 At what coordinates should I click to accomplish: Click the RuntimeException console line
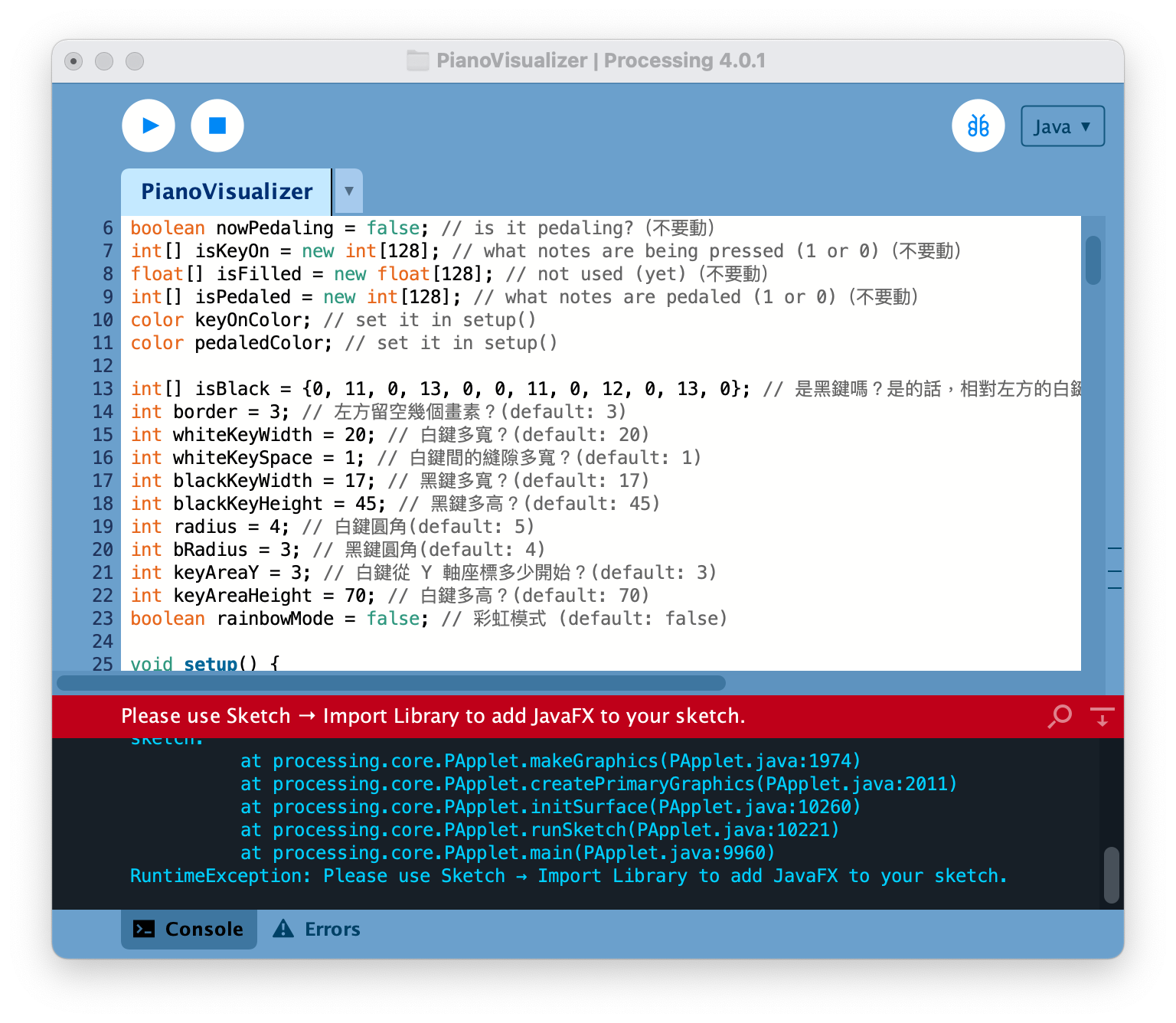pos(568,876)
